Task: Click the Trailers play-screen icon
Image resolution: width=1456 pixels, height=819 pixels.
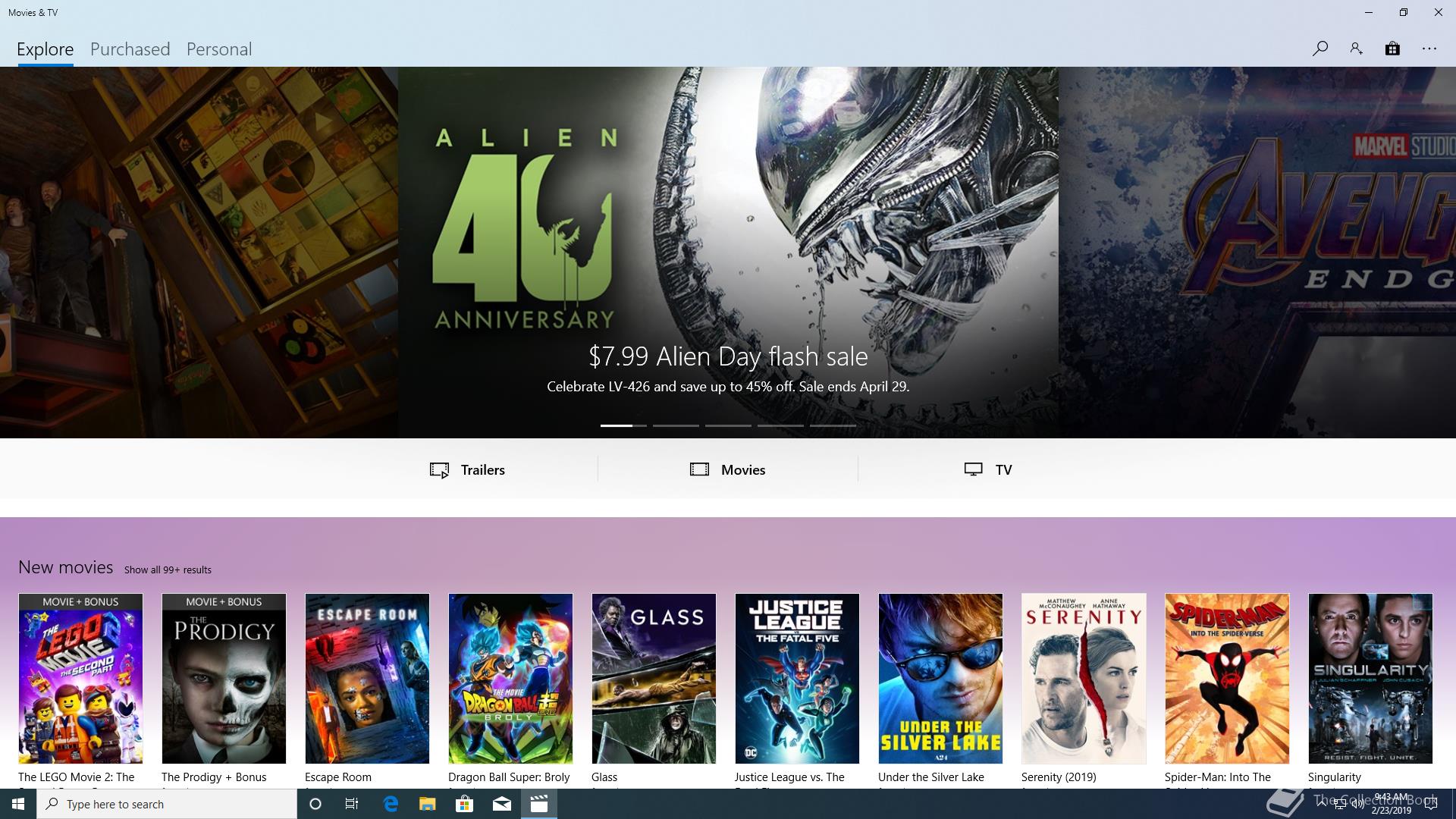Action: 439,470
